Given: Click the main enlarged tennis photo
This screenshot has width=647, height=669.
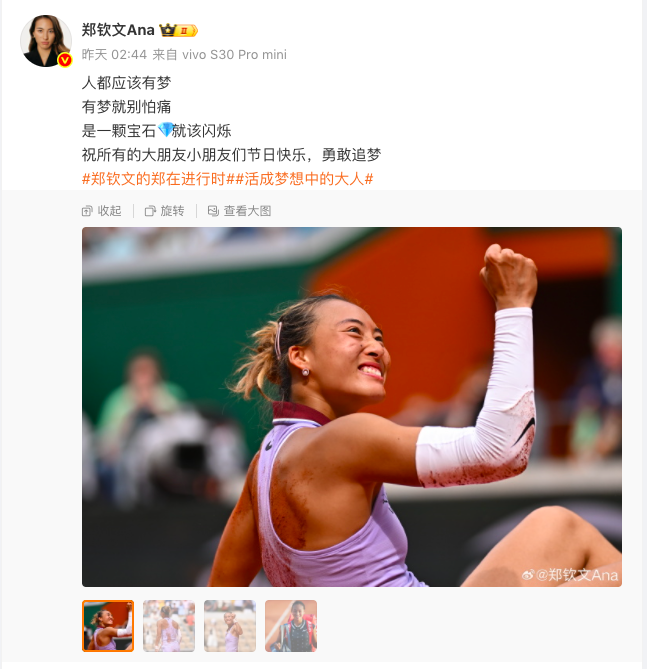Looking at the screenshot, I should (x=352, y=407).
